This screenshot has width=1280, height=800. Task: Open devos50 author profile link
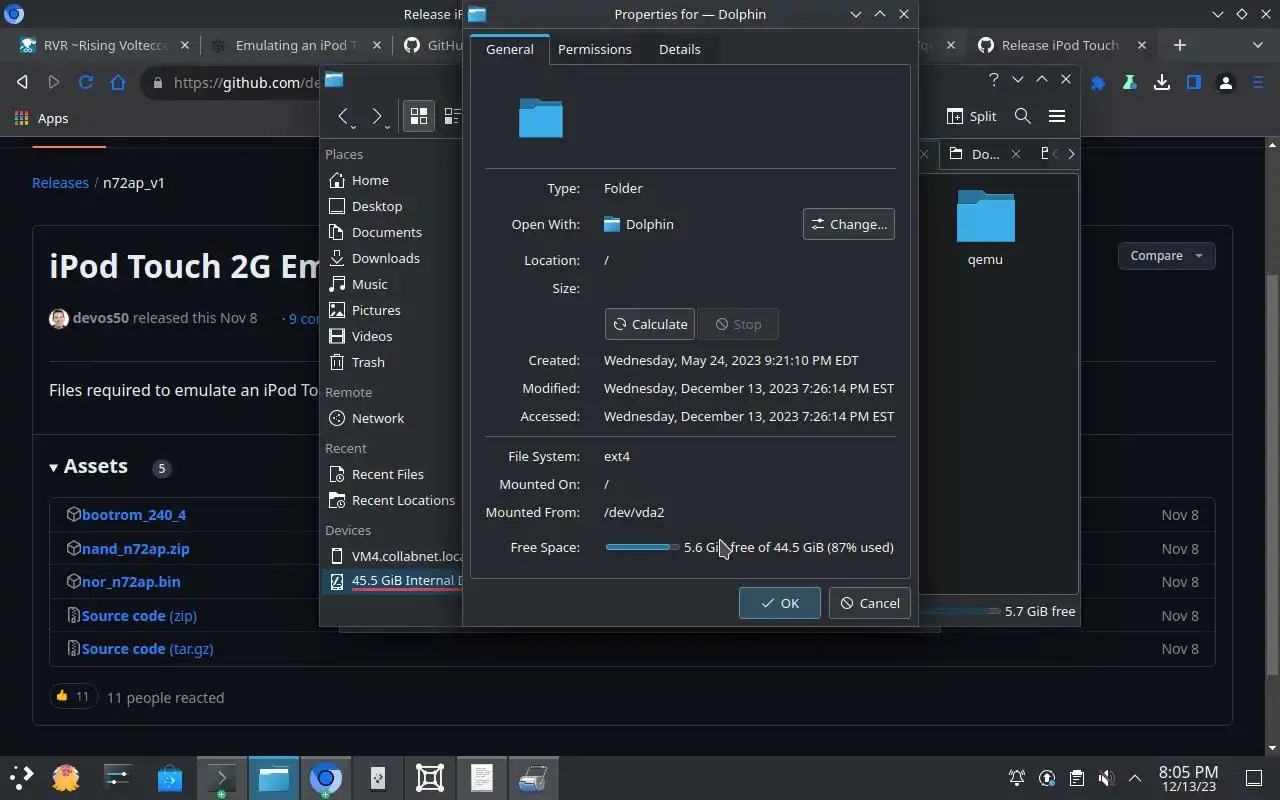[x=100, y=318]
